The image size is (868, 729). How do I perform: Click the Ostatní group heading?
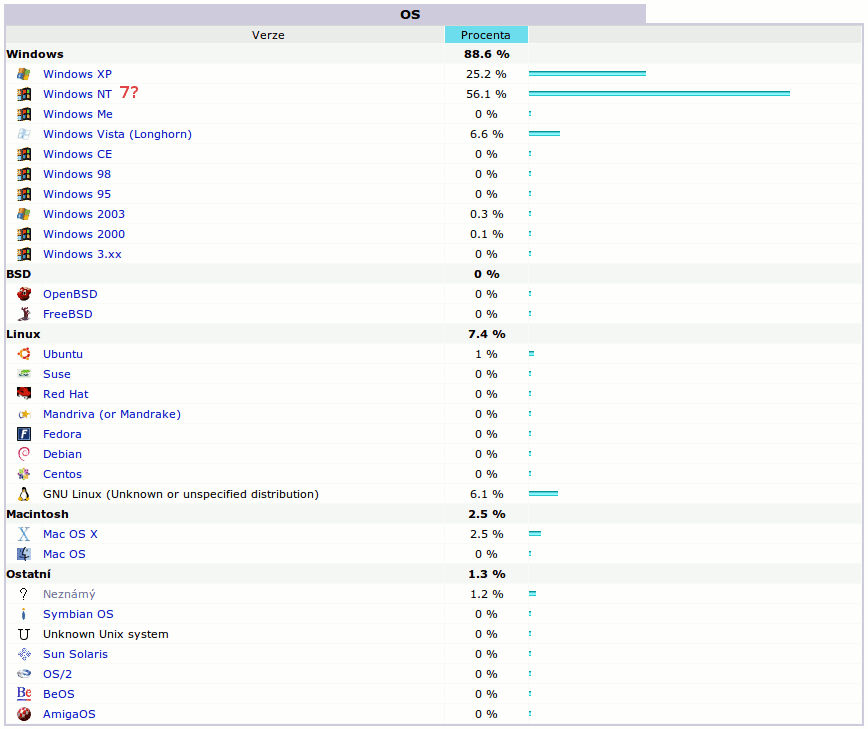coord(28,574)
